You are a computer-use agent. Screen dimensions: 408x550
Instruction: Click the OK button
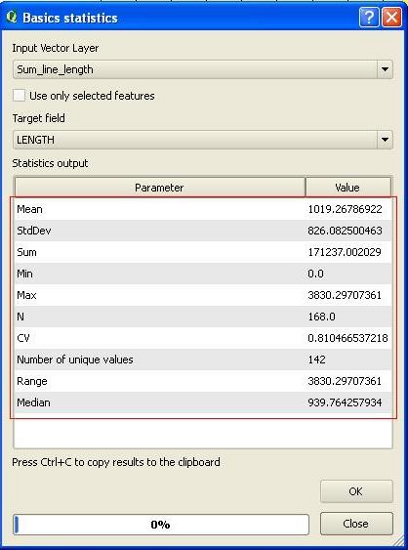click(x=356, y=491)
